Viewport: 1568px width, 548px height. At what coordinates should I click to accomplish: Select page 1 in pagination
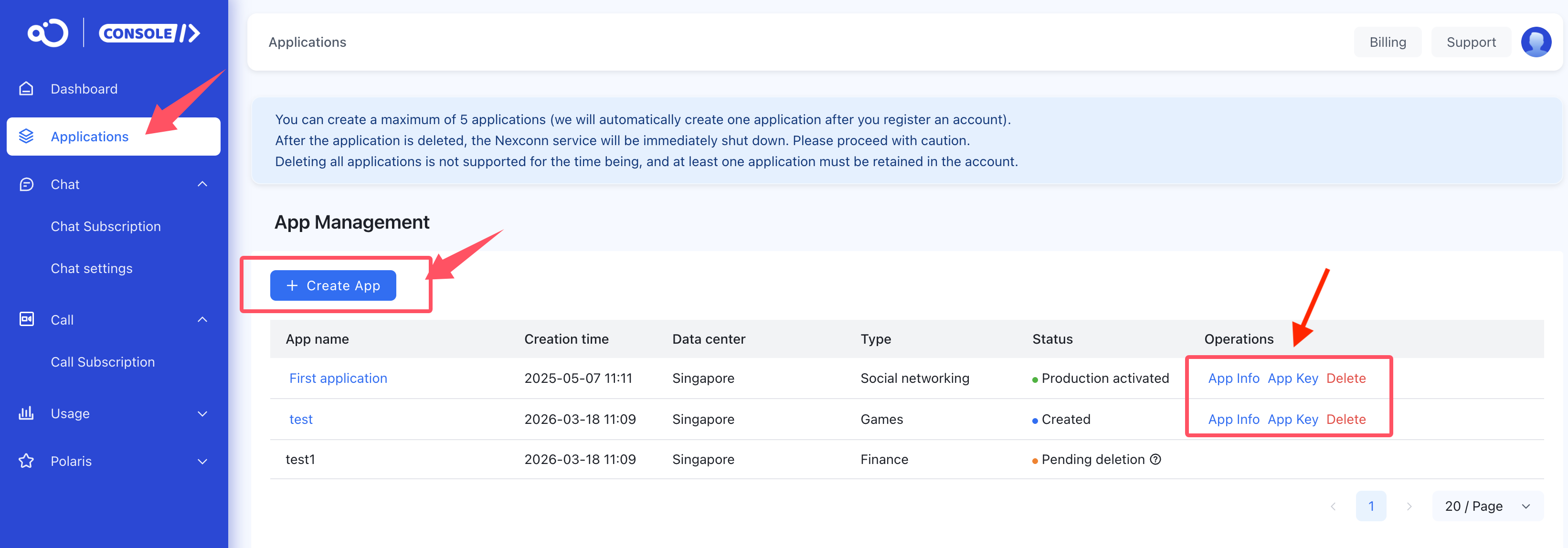coord(1370,506)
